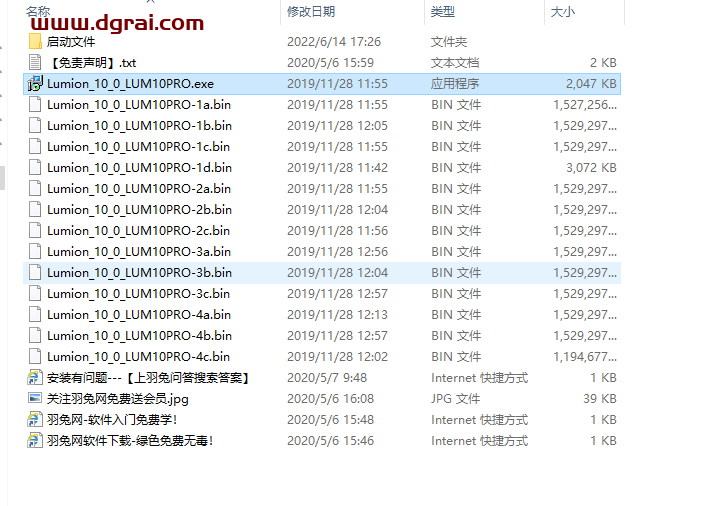
Task: Sort by the 大小 column header
Action: tap(562, 11)
